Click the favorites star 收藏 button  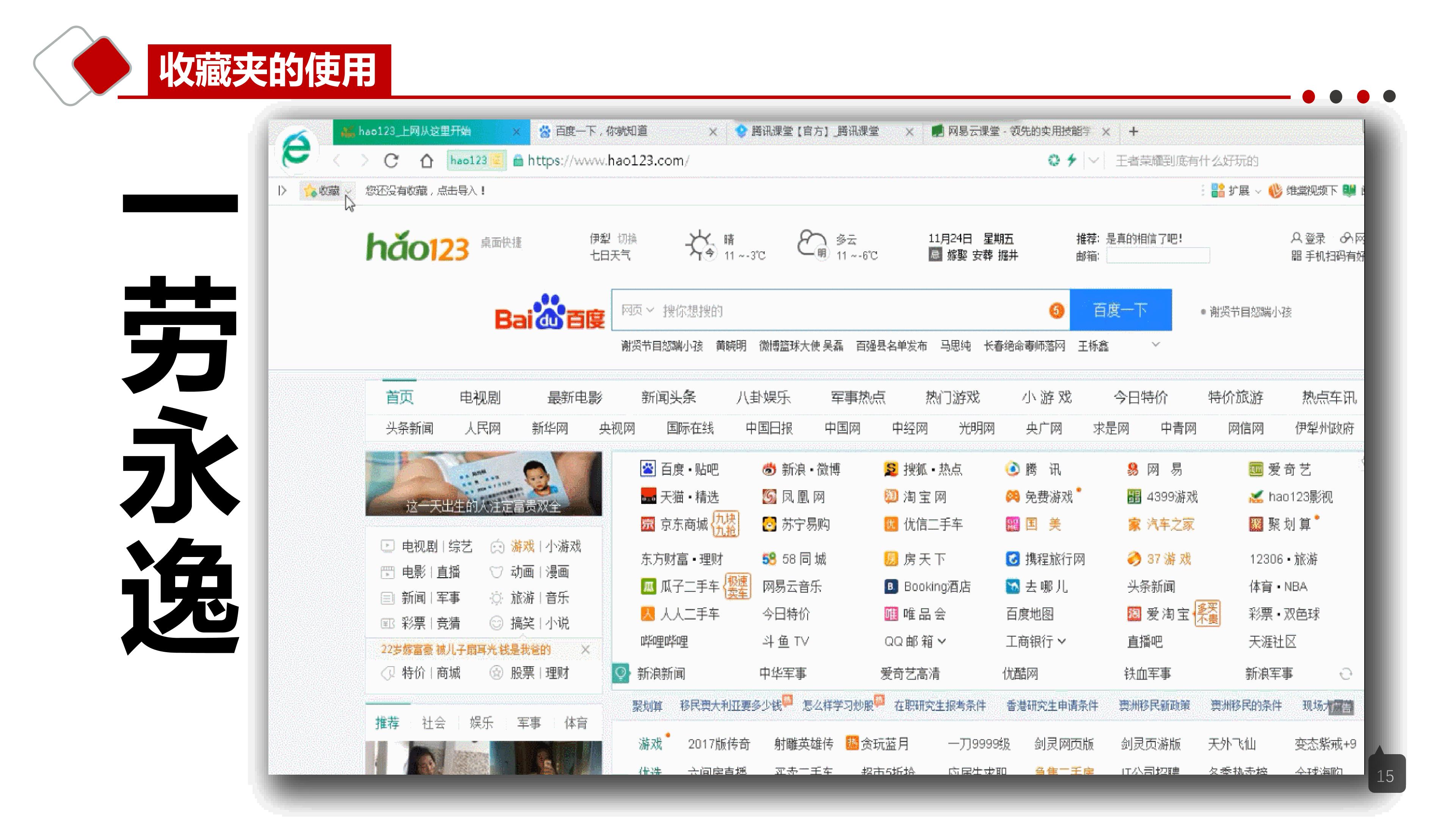click(322, 190)
